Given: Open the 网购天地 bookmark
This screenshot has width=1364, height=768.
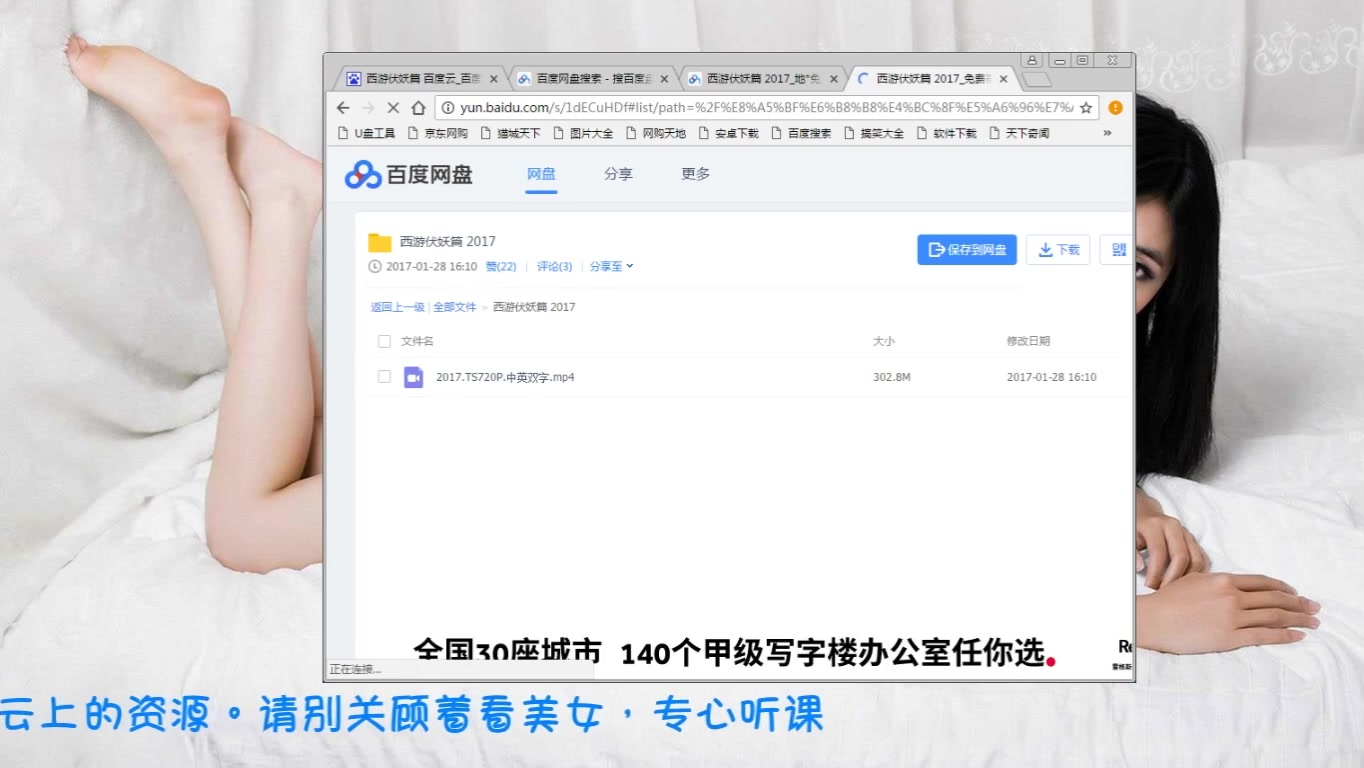Looking at the screenshot, I should coord(656,133).
